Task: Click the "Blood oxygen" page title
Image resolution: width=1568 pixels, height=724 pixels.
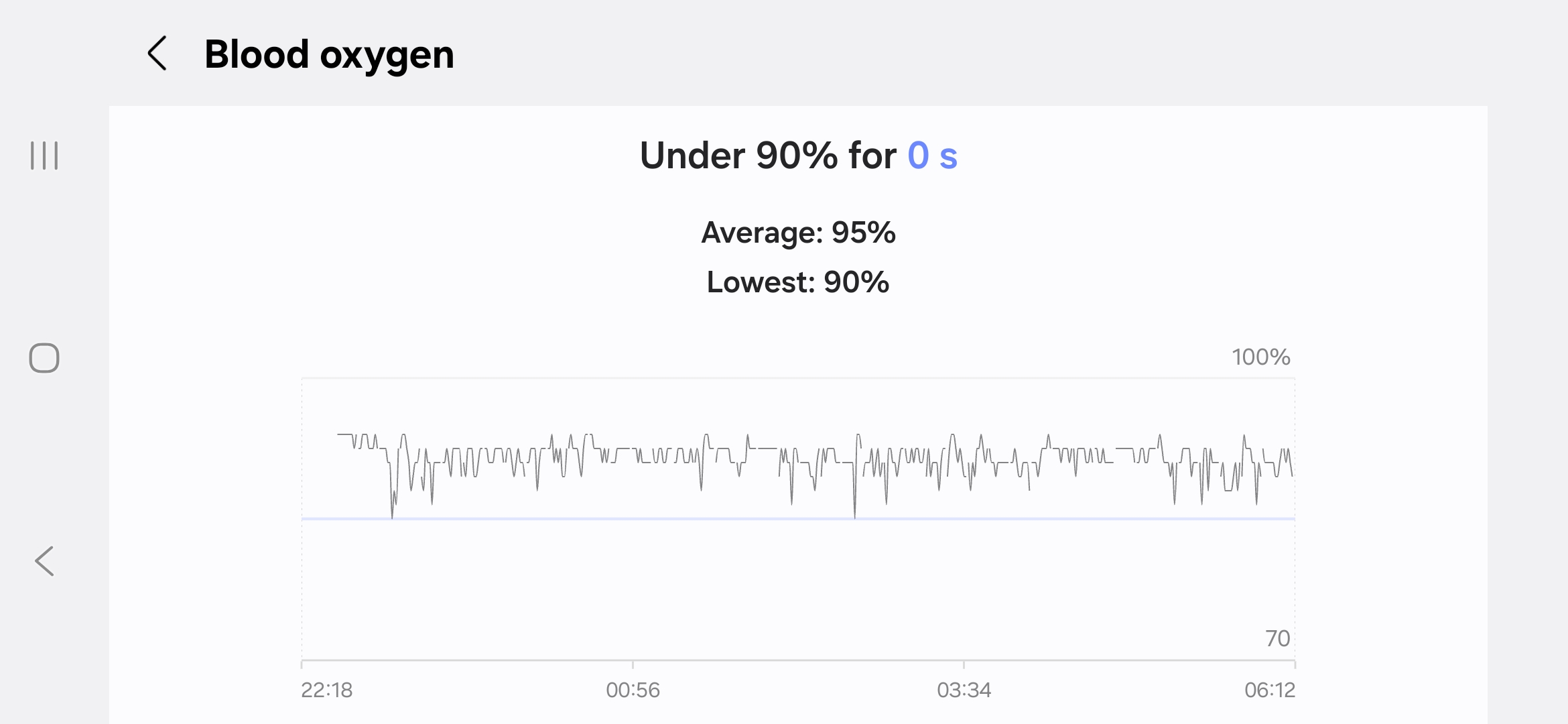Action: click(329, 54)
